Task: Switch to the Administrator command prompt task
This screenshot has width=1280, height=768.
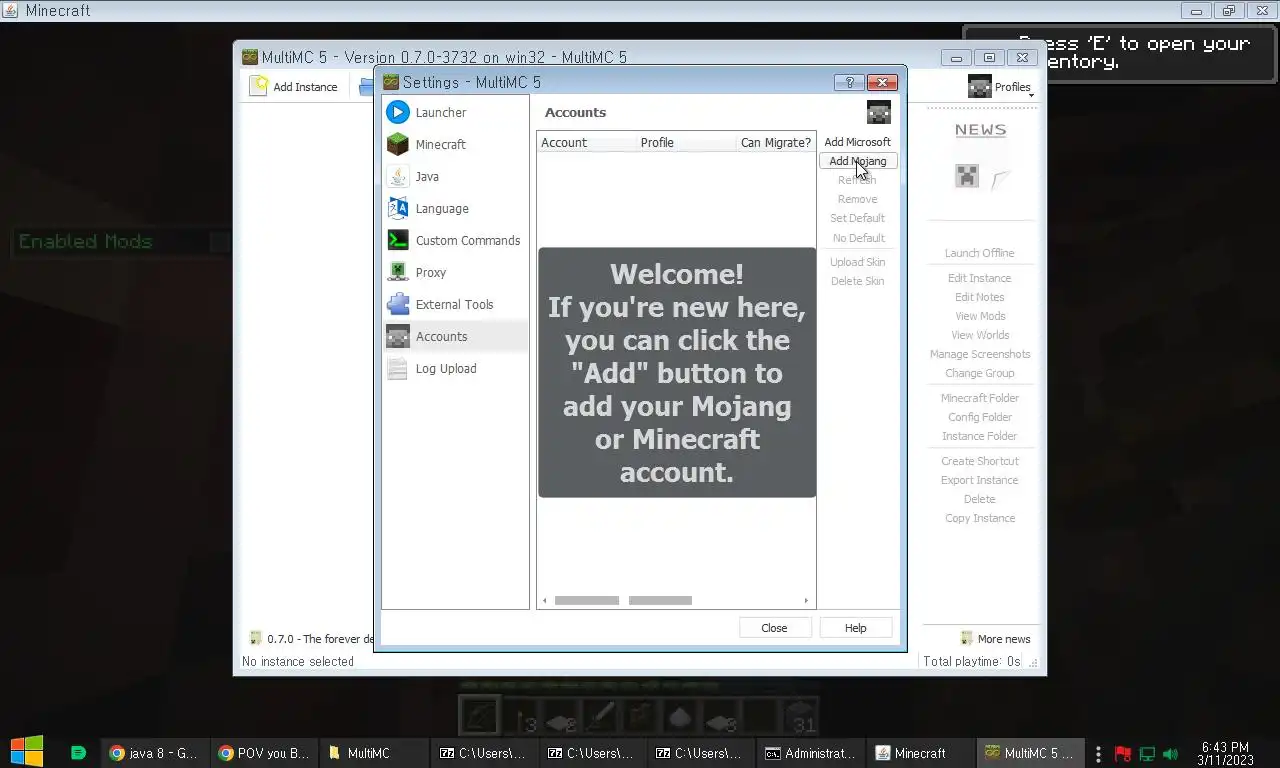Action: point(810,753)
